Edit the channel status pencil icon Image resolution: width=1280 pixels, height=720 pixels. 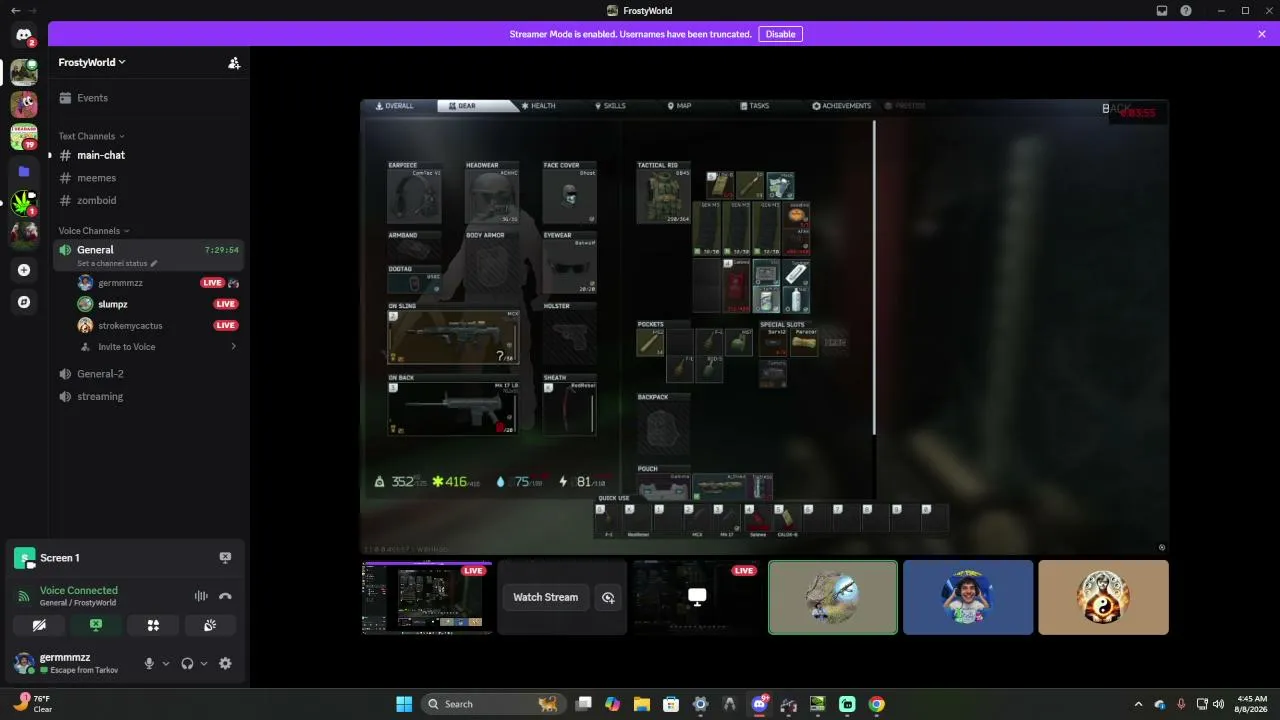point(154,264)
